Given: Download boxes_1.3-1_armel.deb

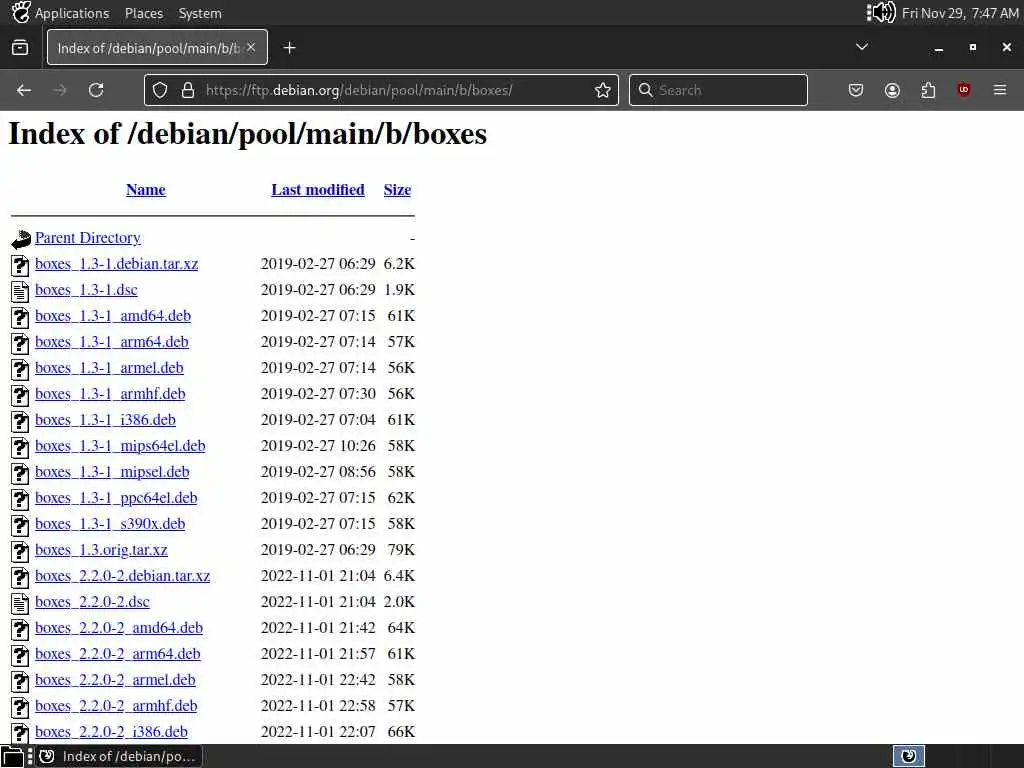Looking at the screenshot, I should tap(109, 368).
